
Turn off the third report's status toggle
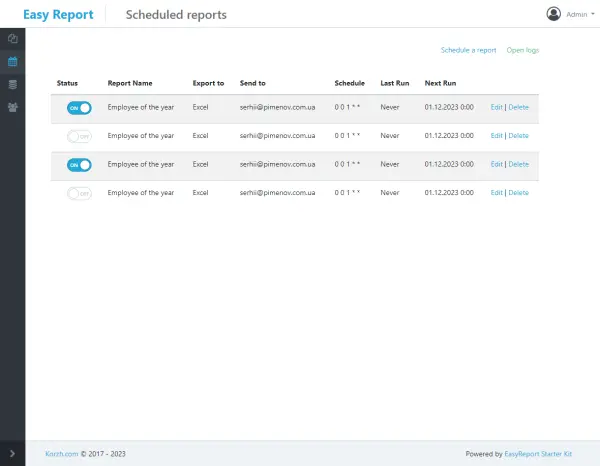click(x=79, y=165)
